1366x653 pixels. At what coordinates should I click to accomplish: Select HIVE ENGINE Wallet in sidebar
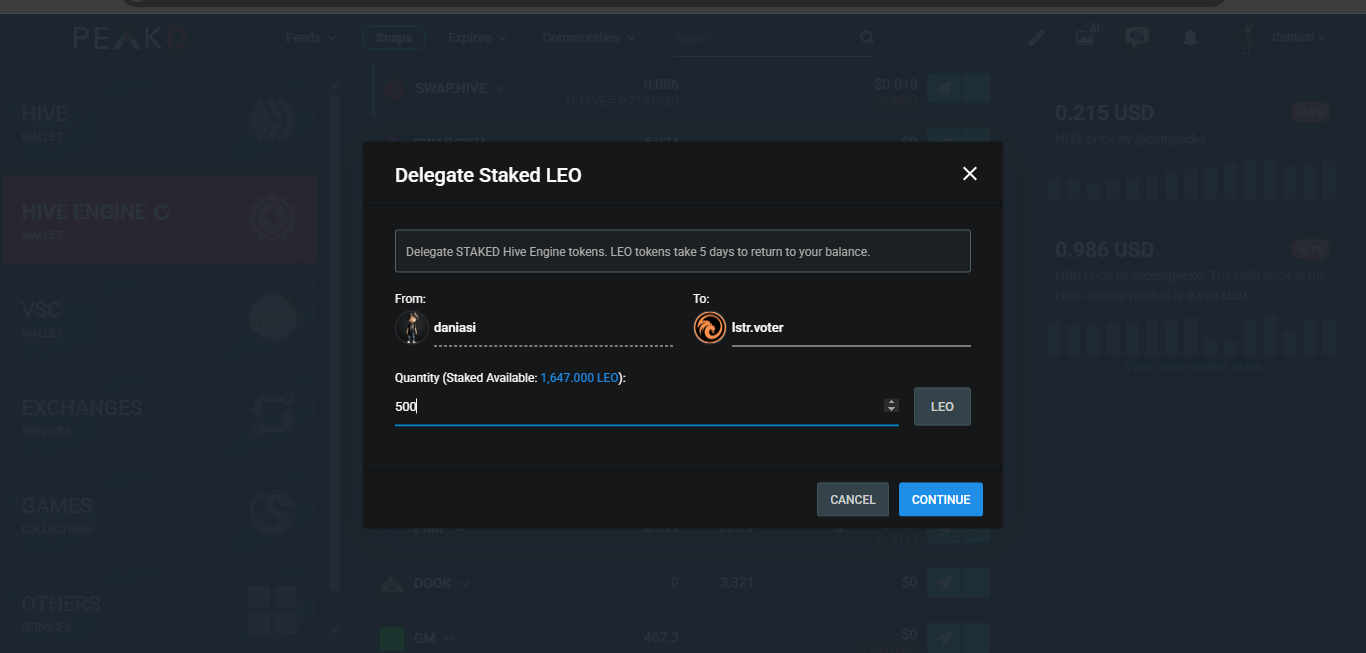click(160, 219)
